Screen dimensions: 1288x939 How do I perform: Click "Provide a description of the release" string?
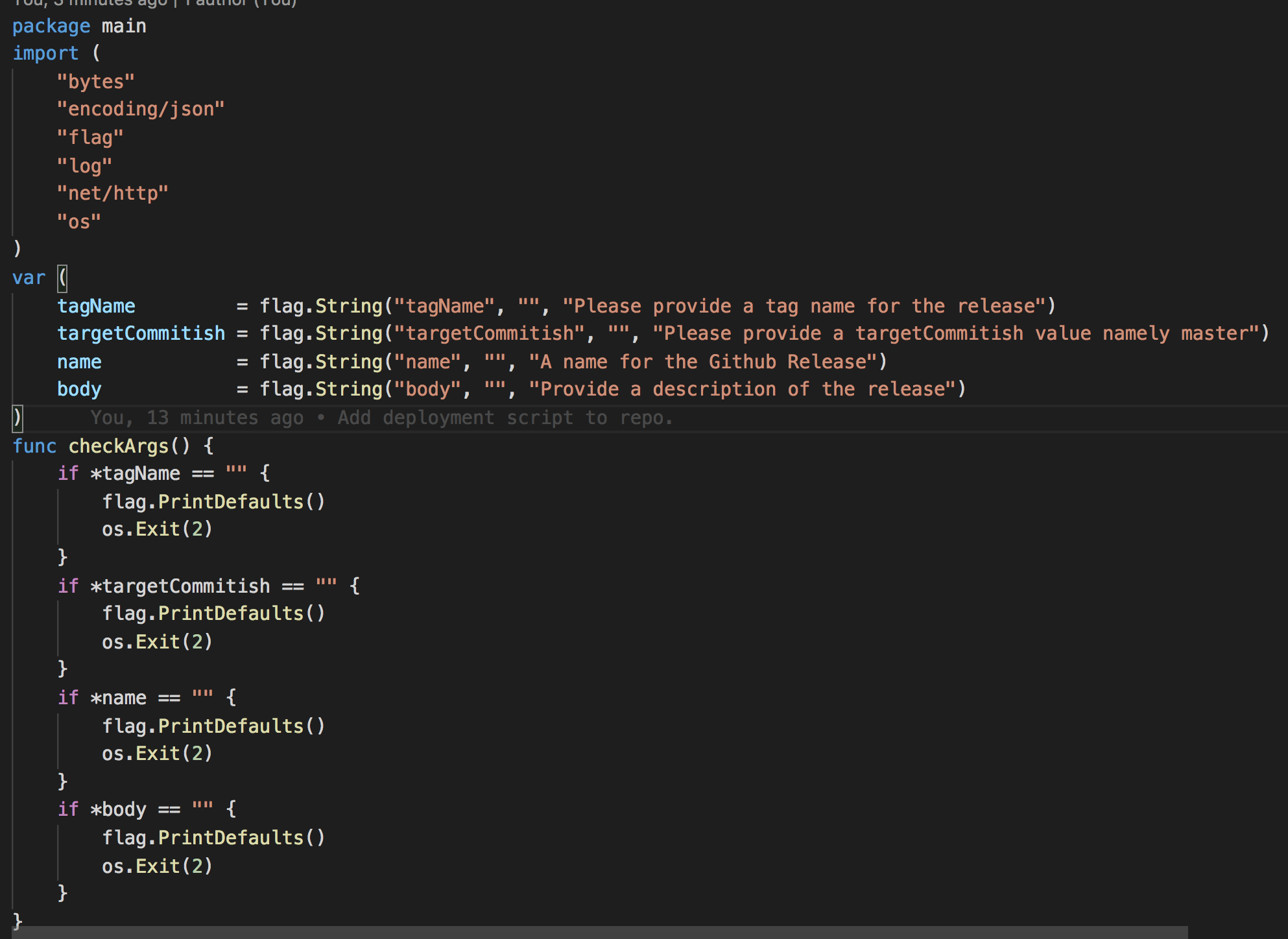click(742, 389)
